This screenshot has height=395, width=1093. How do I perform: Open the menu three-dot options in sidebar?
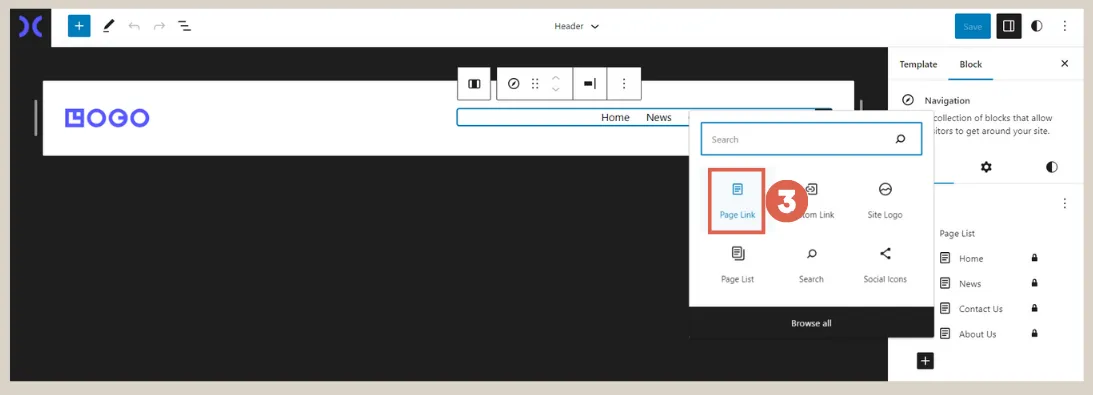pyautogui.click(x=1064, y=203)
